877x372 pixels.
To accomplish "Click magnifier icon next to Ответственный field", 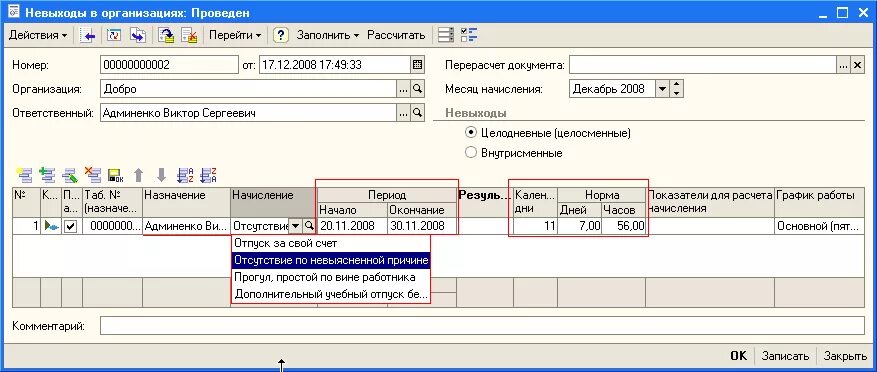I will [x=417, y=113].
